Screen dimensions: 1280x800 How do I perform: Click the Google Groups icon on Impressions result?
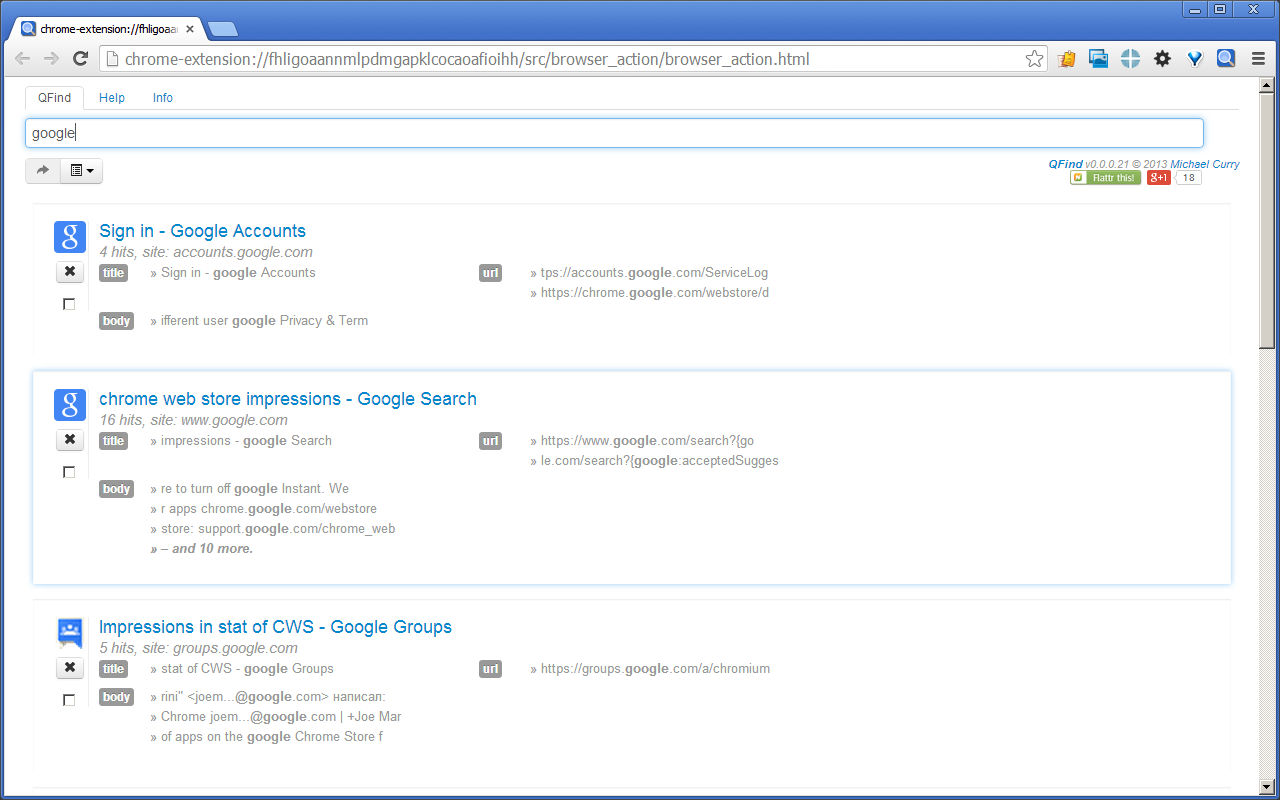pos(69,632)
